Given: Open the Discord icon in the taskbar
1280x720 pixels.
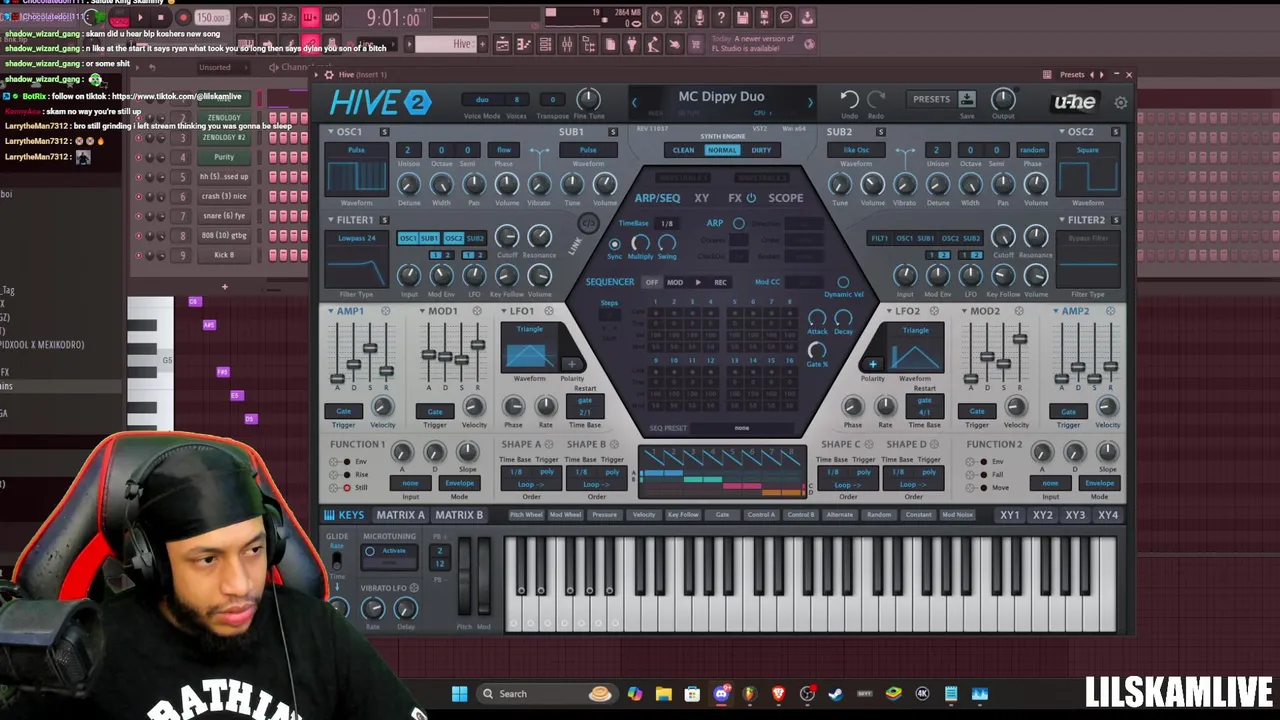Looking at the screenshot, I should (x=721, y=694).
